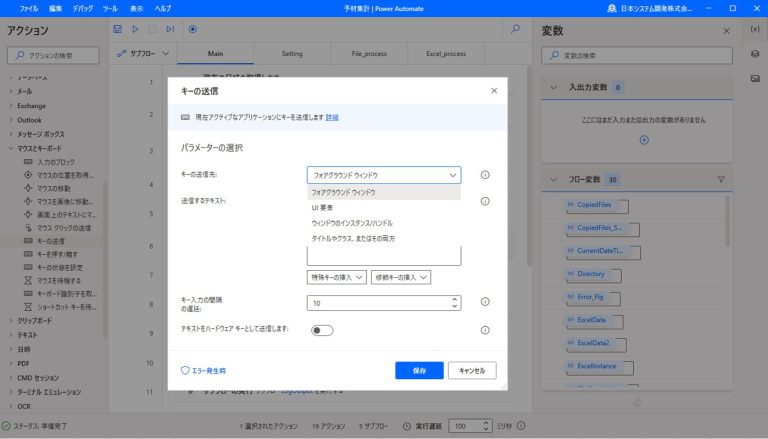Select the 入力のブロック action
This screenshot has height=439, width=768.
click(56, 162)
